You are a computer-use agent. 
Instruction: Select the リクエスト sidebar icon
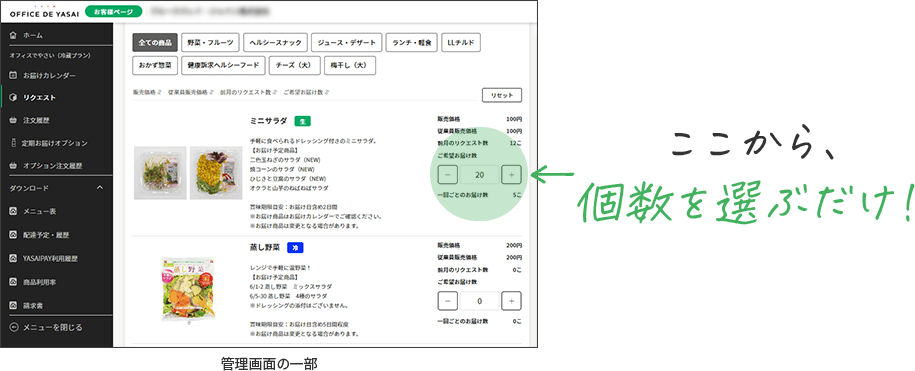[13, 97]
